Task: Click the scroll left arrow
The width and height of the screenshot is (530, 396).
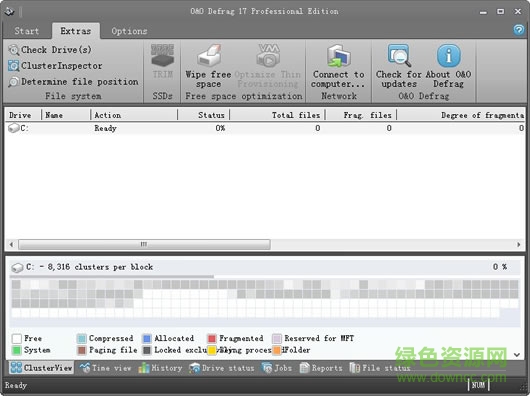Action: tap(11, 244)
